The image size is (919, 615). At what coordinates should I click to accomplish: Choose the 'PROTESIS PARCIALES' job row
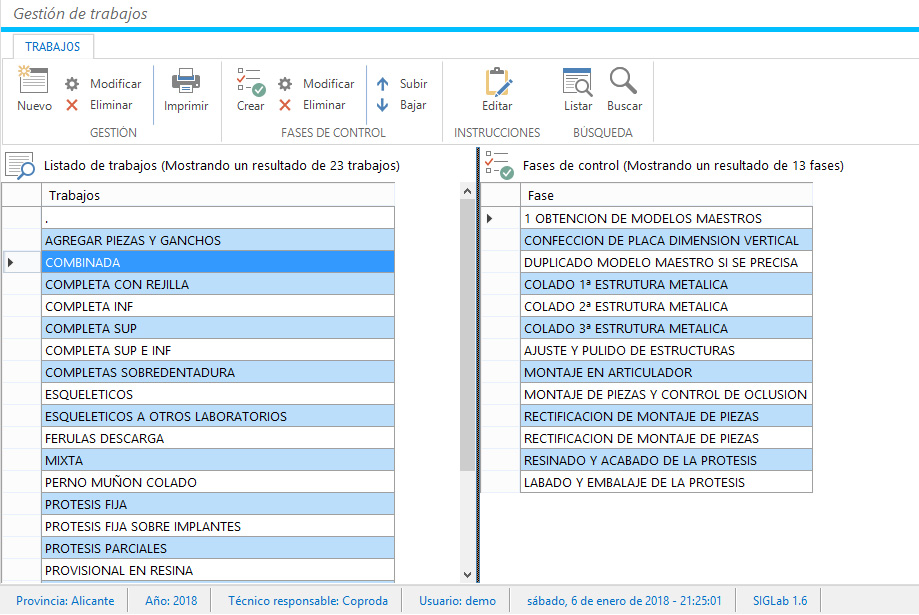click(x=218, y=548)
